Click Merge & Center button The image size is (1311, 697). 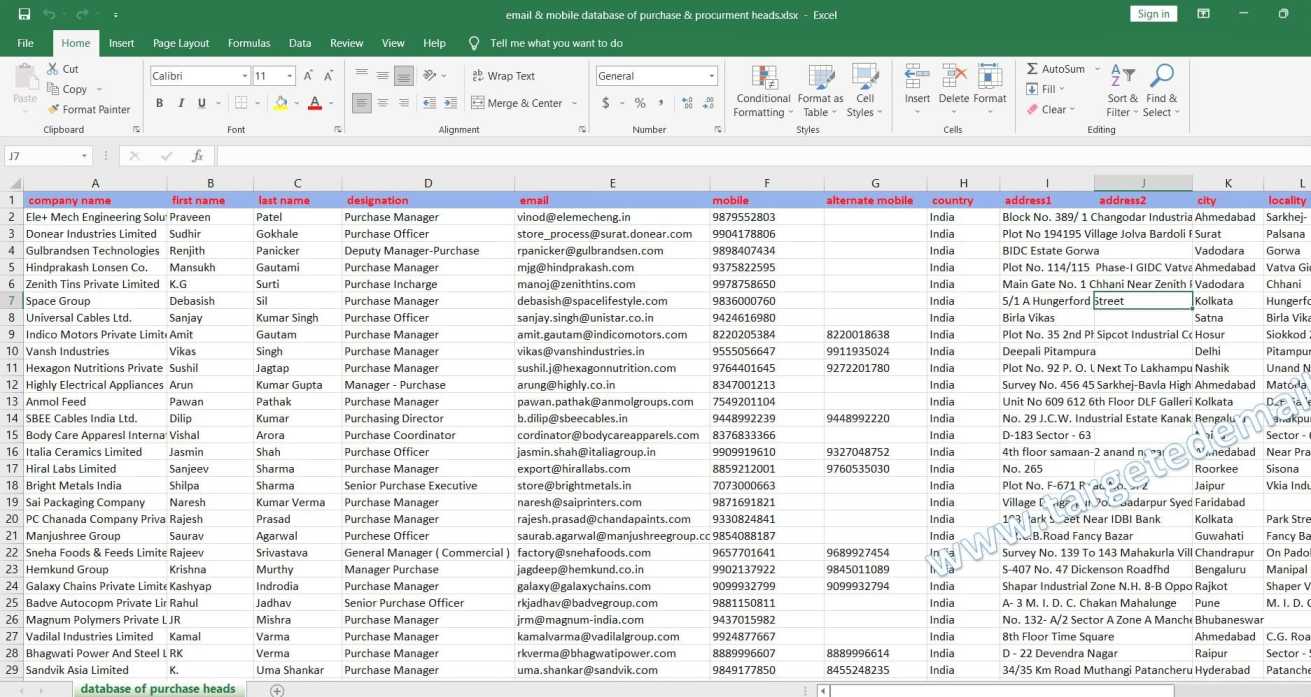coord(516,103)
